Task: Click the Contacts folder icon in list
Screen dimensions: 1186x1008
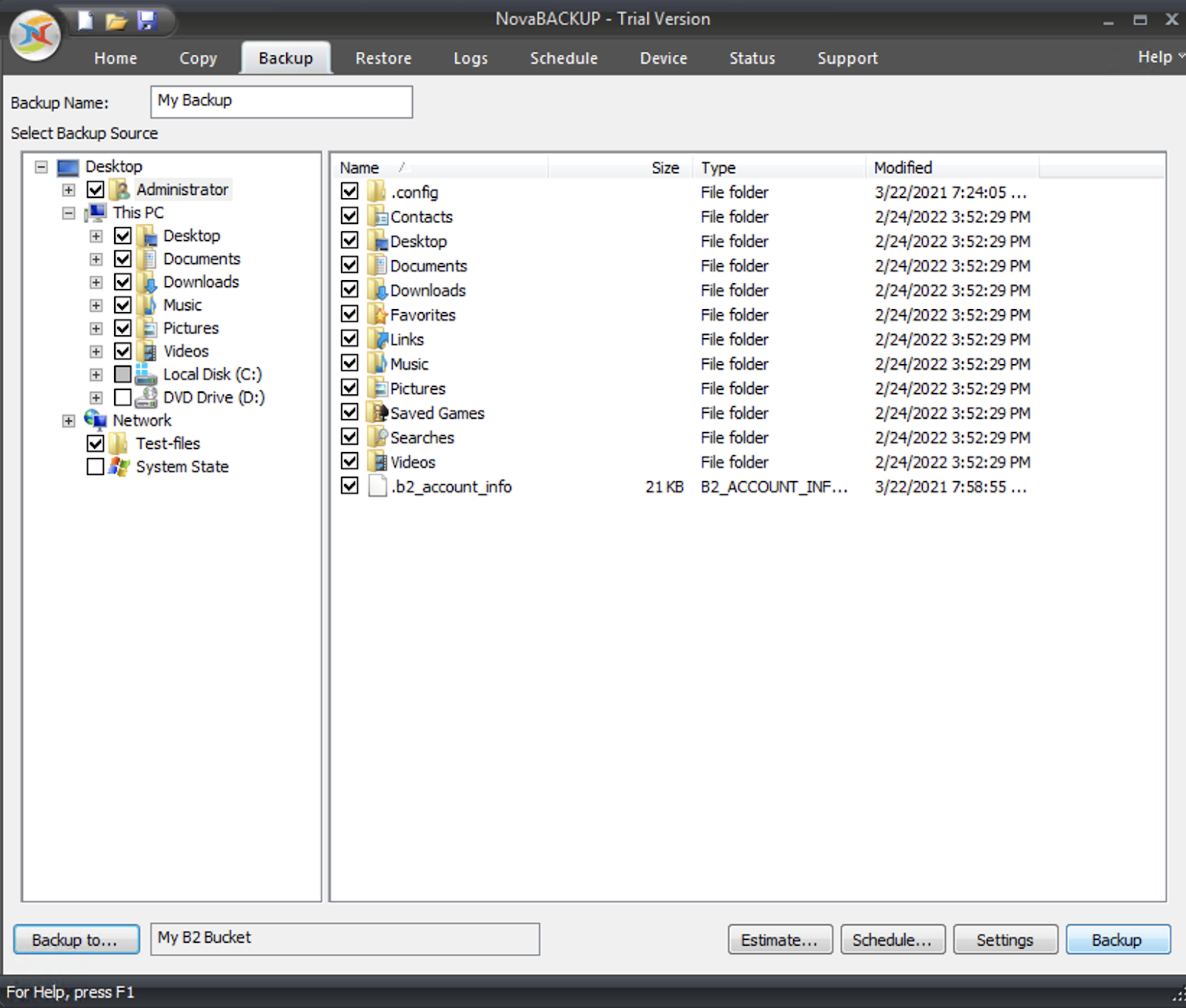Action: pyautogui.click(x=379, y=216)
